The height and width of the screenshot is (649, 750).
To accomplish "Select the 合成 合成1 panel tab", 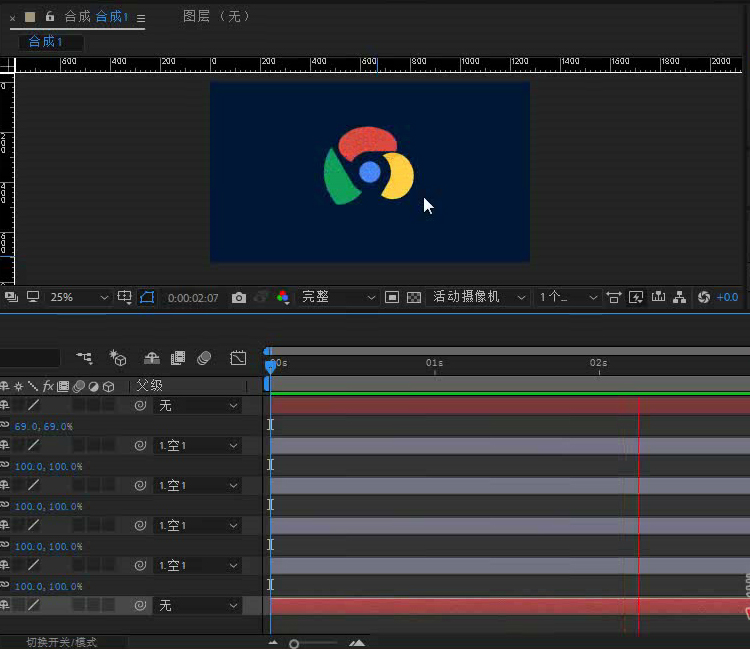I will [96, 17].
